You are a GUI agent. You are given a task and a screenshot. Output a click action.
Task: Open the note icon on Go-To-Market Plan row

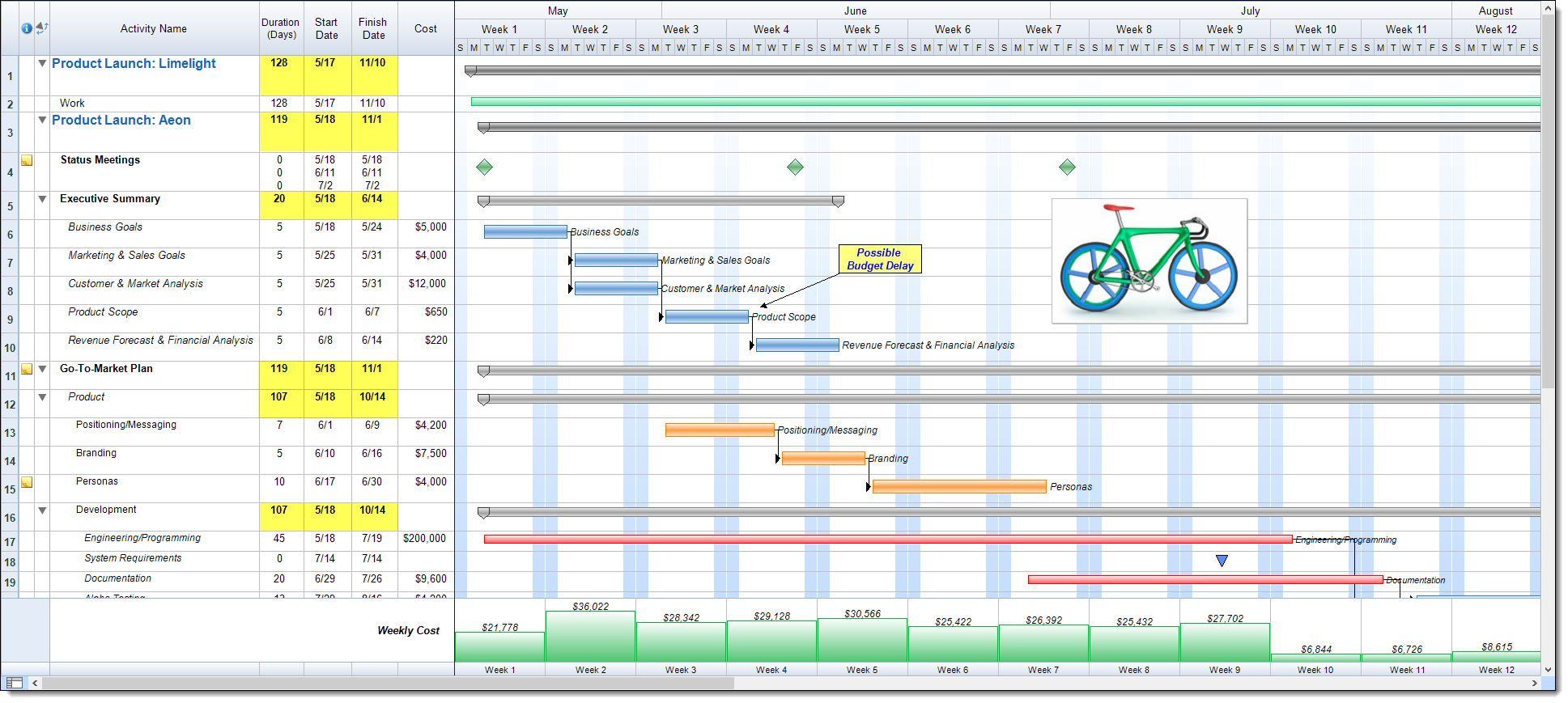pos(27,369)
